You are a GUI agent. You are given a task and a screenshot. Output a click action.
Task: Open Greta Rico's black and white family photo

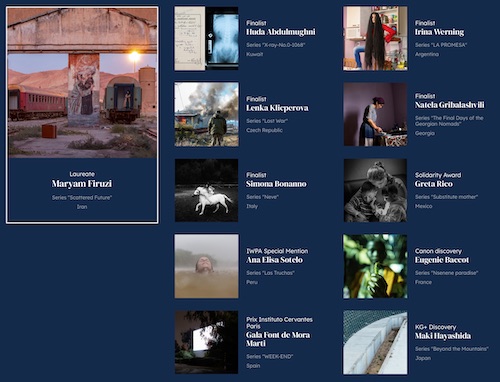(375, 190)
